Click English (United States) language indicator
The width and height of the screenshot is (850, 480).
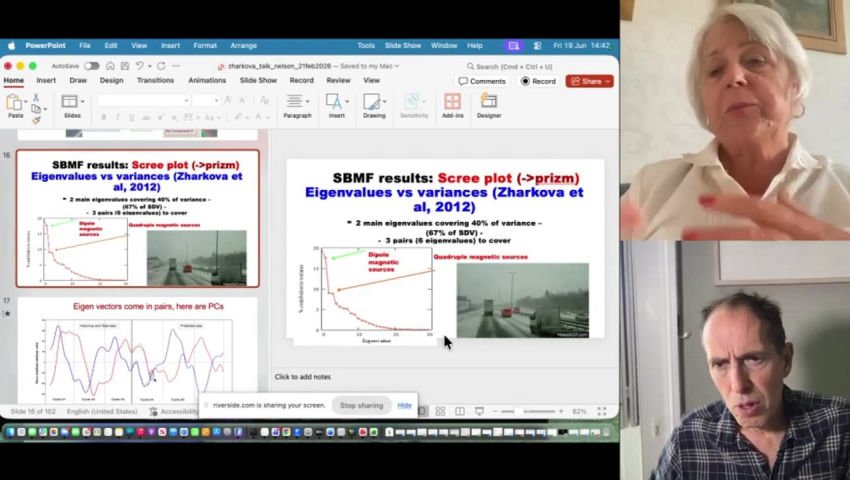pos(102,412)
